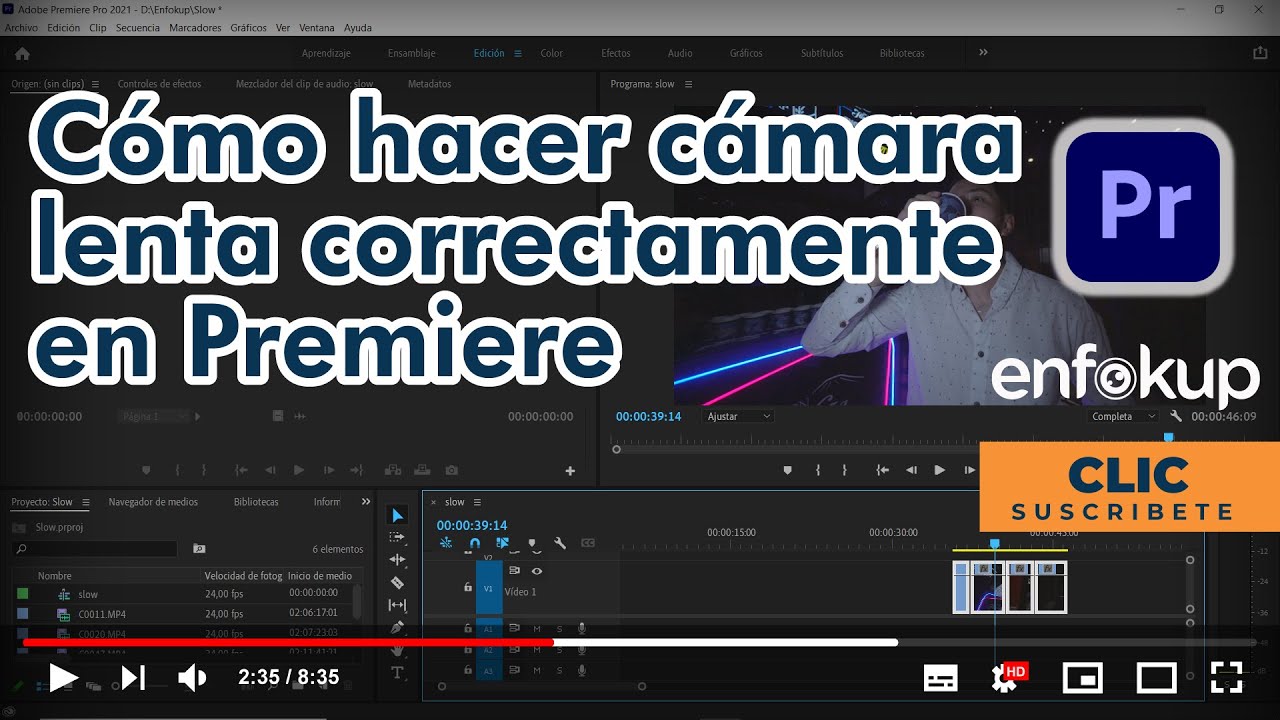
Task: Open the Edición workspace menu icon
Action: 517,53
